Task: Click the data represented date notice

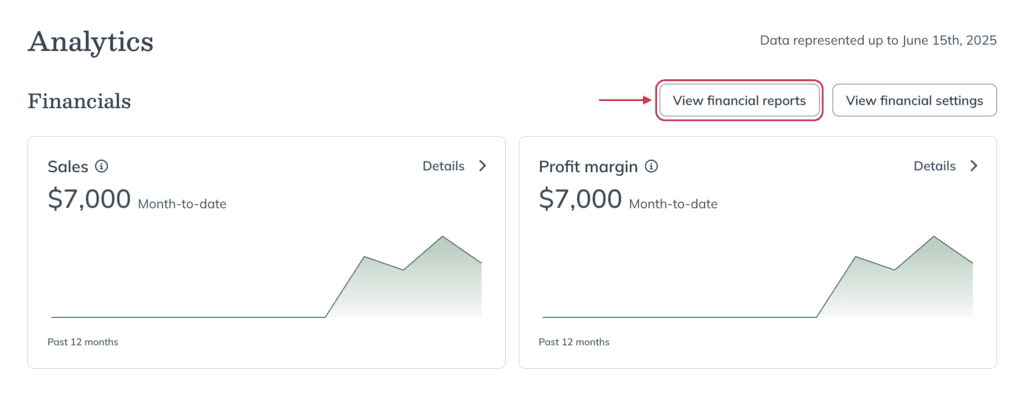Action: (x=878, y=41)
